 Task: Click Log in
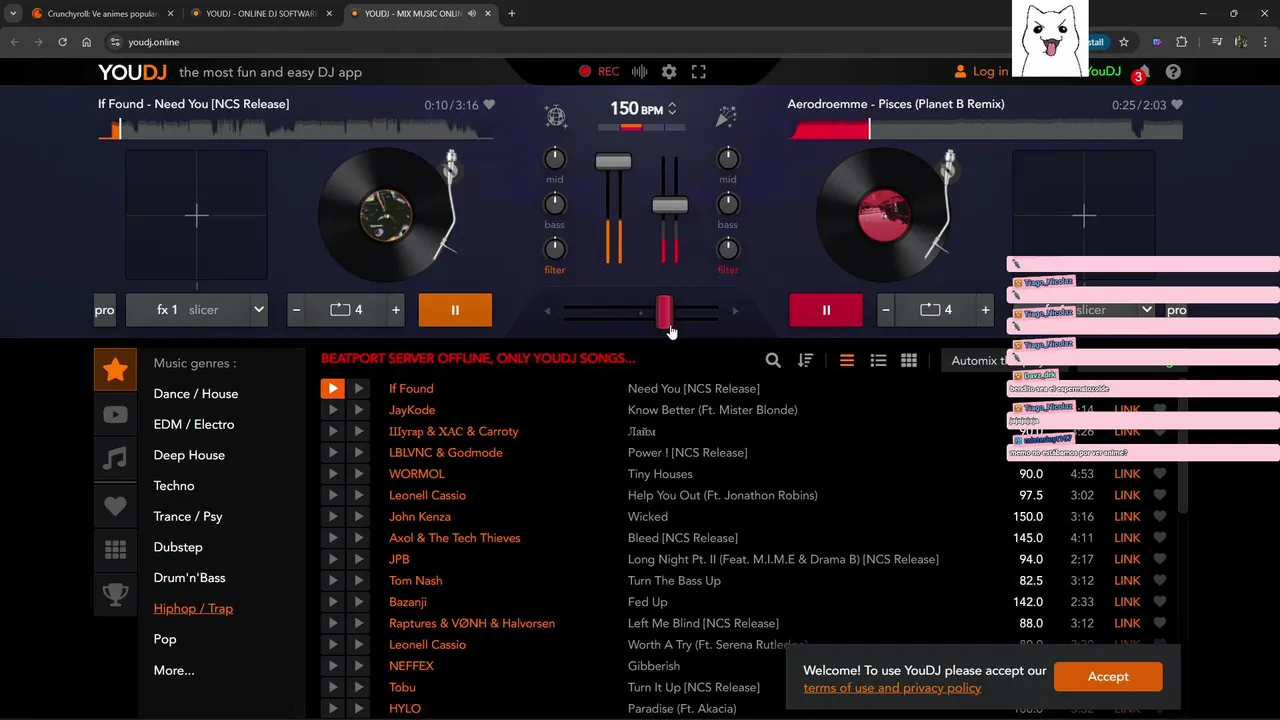point(981,72)
